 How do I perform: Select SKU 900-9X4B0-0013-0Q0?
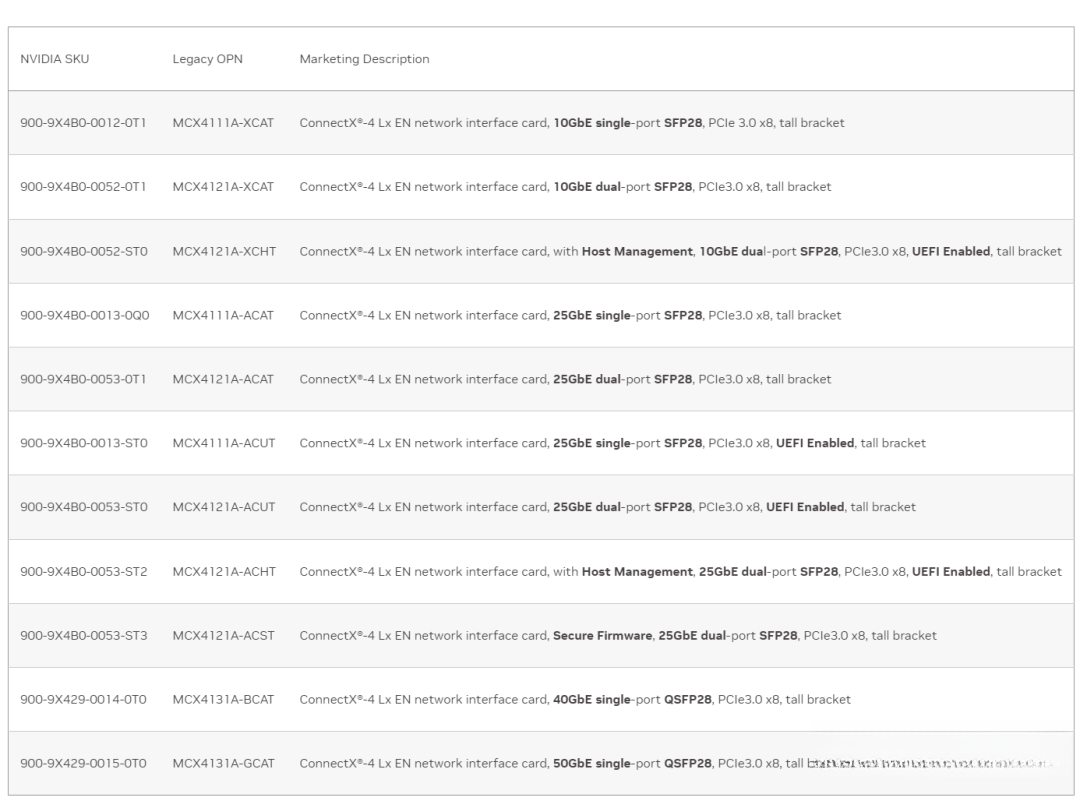click(x=85, y=315)
